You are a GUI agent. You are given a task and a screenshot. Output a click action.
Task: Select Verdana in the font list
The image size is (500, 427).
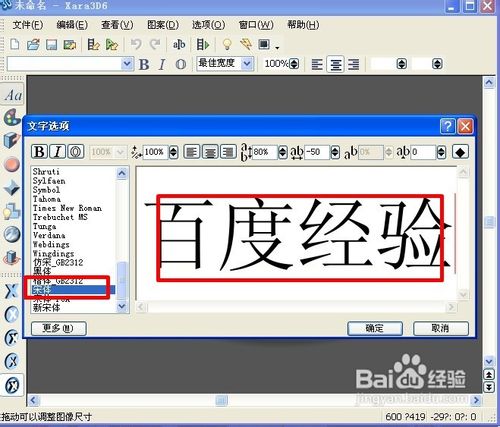click(x=49, y=235)
